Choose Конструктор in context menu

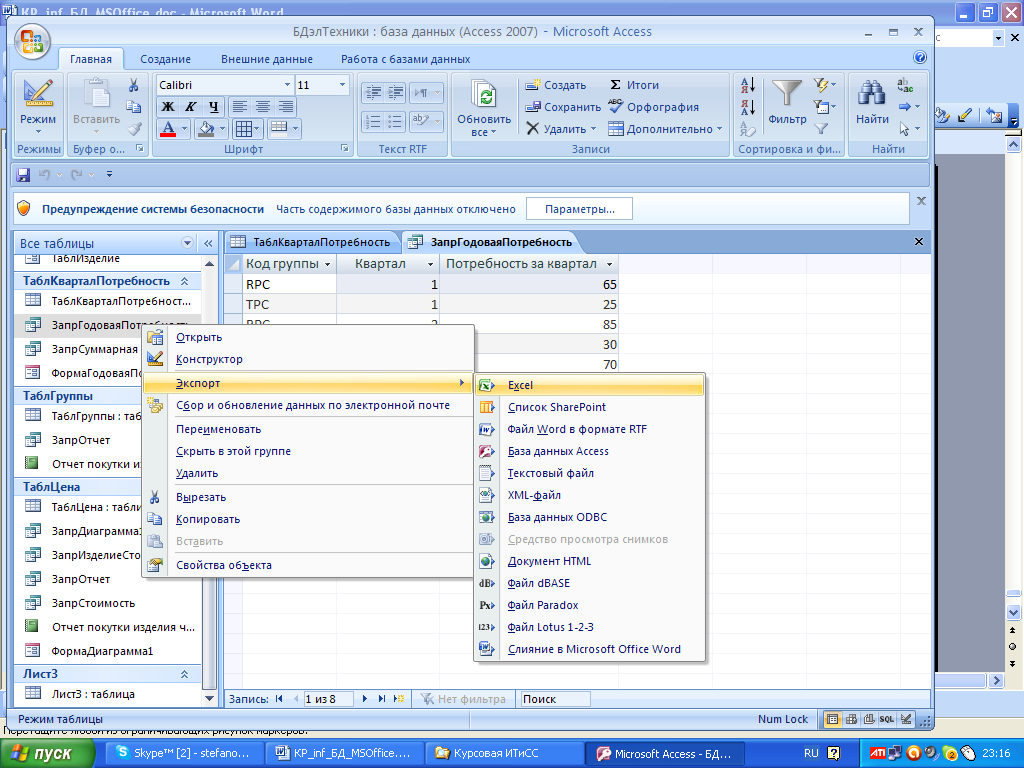point(209,359)
